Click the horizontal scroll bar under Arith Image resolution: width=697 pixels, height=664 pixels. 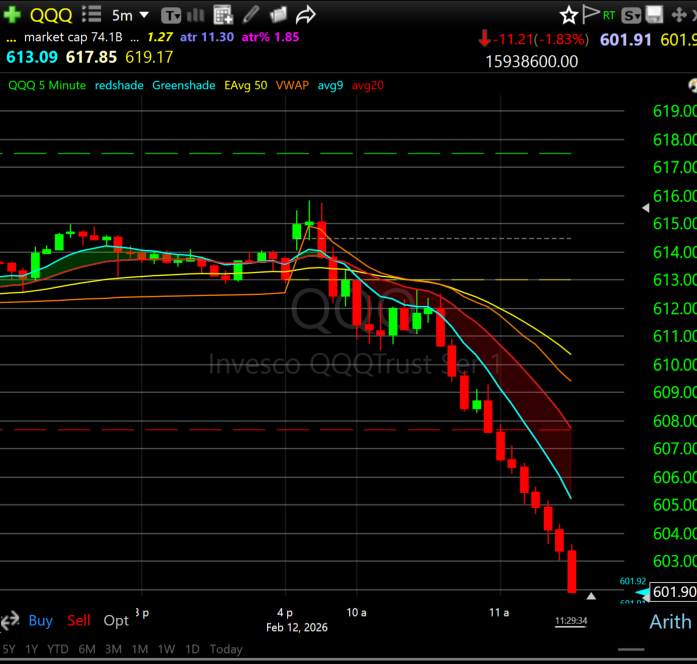(631, 650)
